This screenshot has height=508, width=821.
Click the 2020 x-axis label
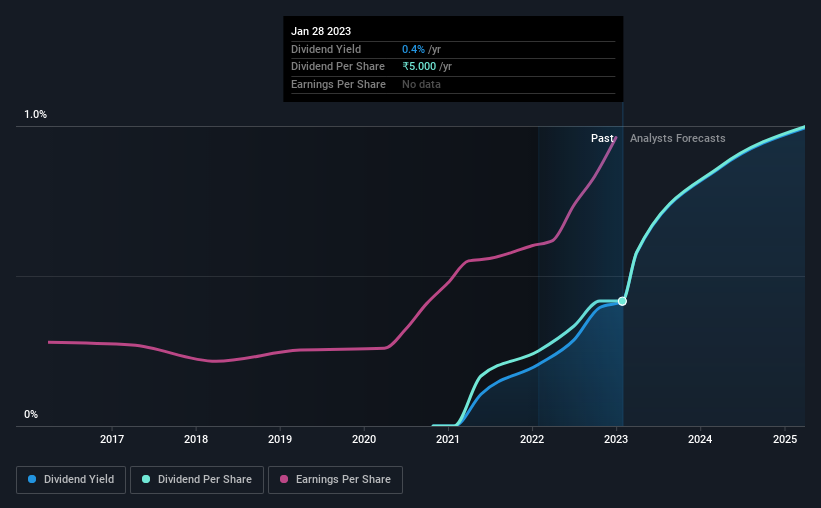364,439
